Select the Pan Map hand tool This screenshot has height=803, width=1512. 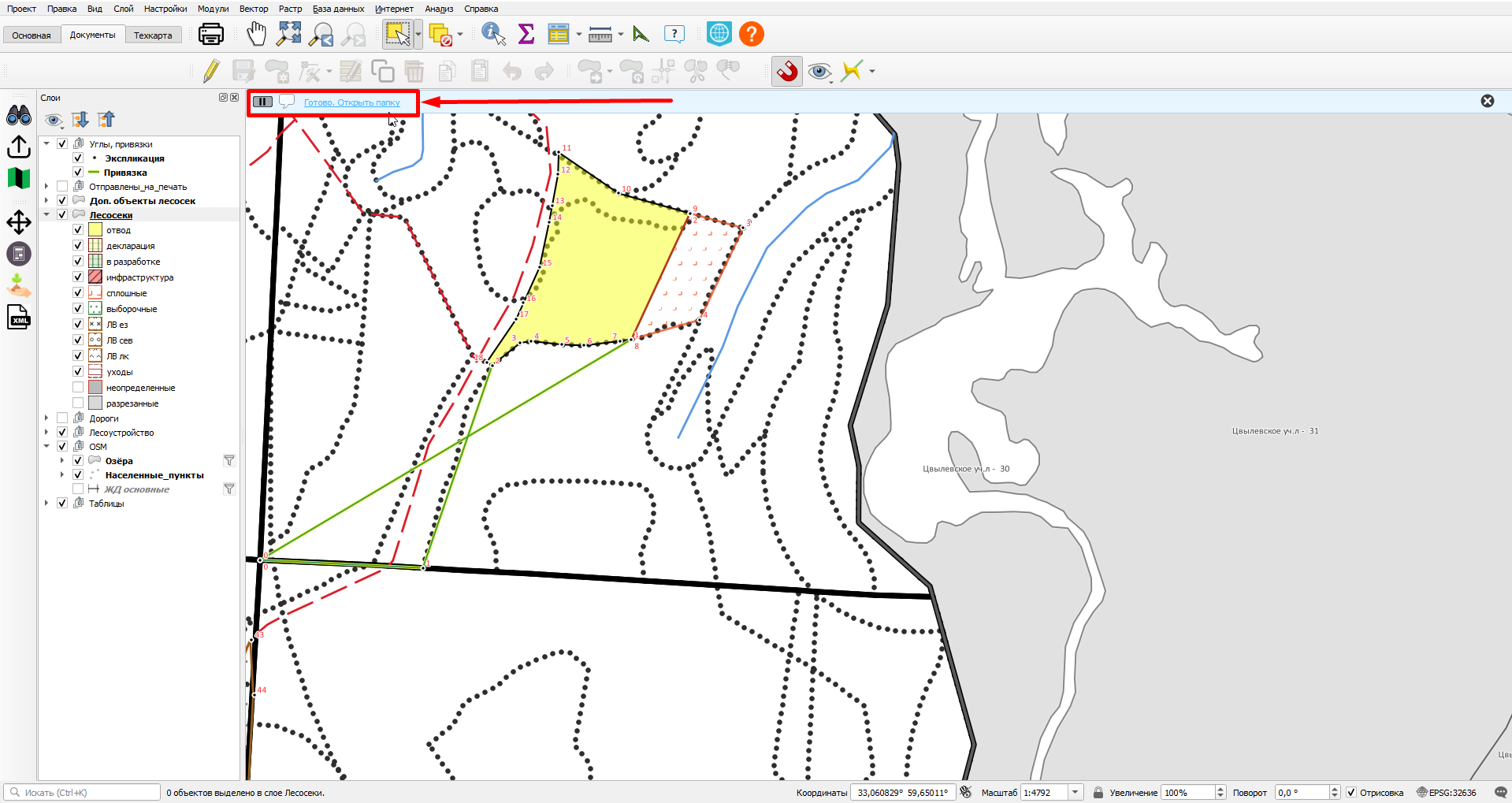[x=256, y=34]
